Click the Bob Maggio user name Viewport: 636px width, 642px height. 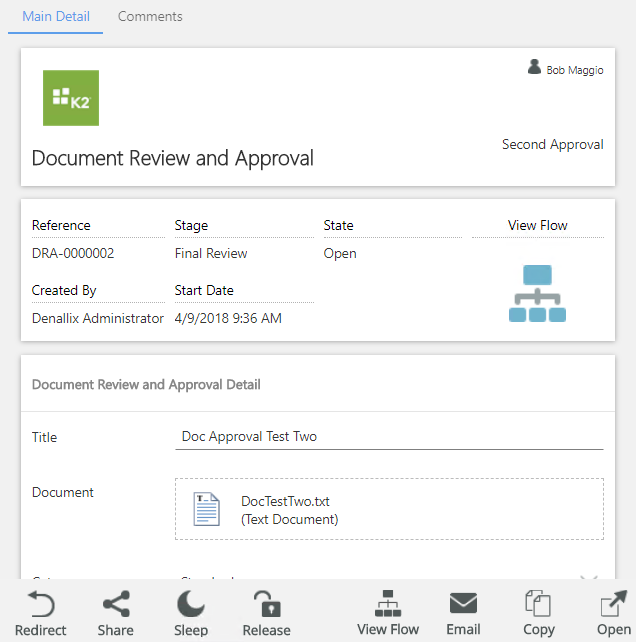tap(574, 70)
